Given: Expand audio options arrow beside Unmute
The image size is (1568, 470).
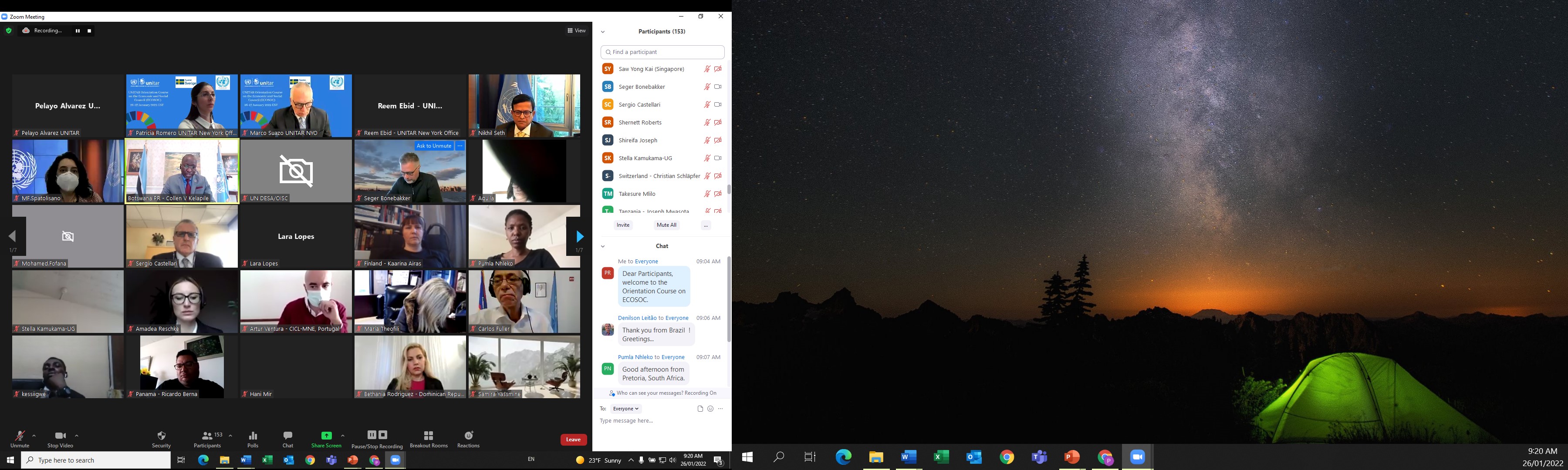Looking at the screenshot, I should click(34, 435).
